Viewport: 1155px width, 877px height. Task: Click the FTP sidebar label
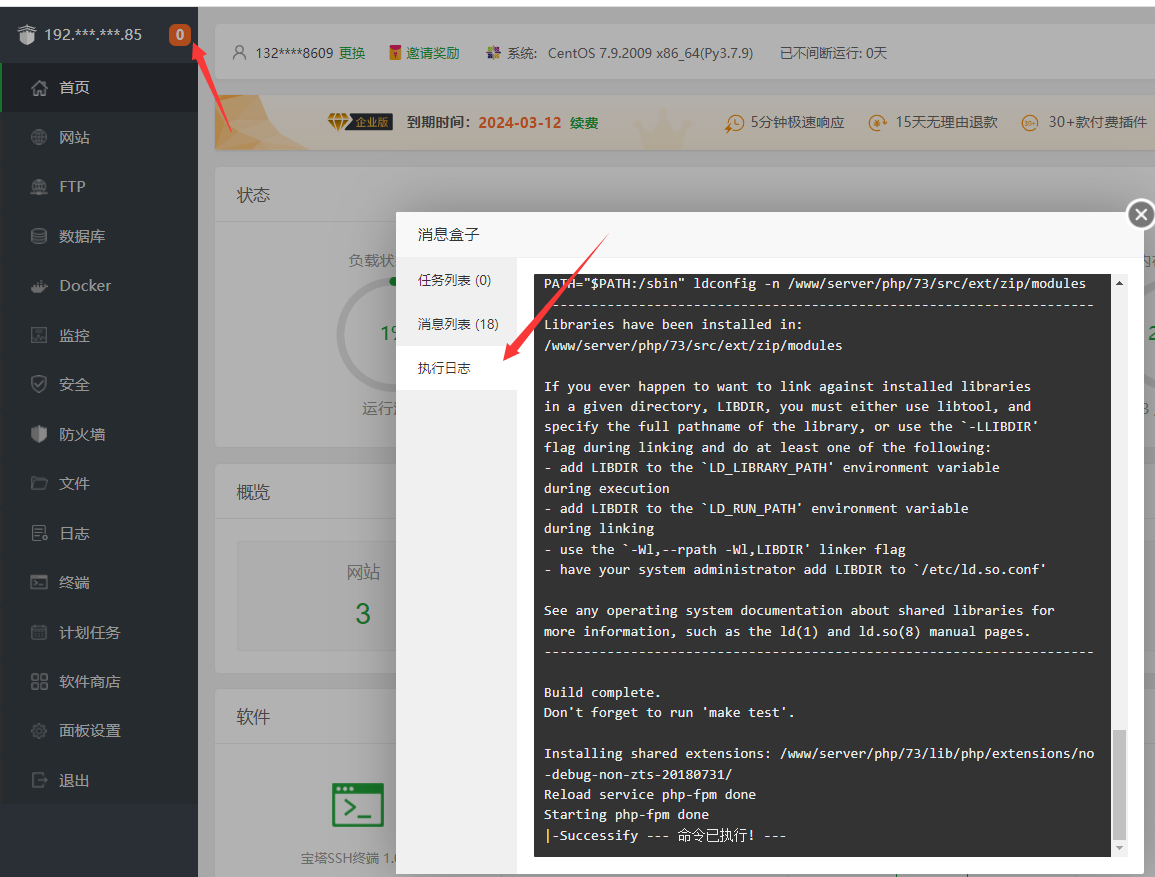point(72,186)
